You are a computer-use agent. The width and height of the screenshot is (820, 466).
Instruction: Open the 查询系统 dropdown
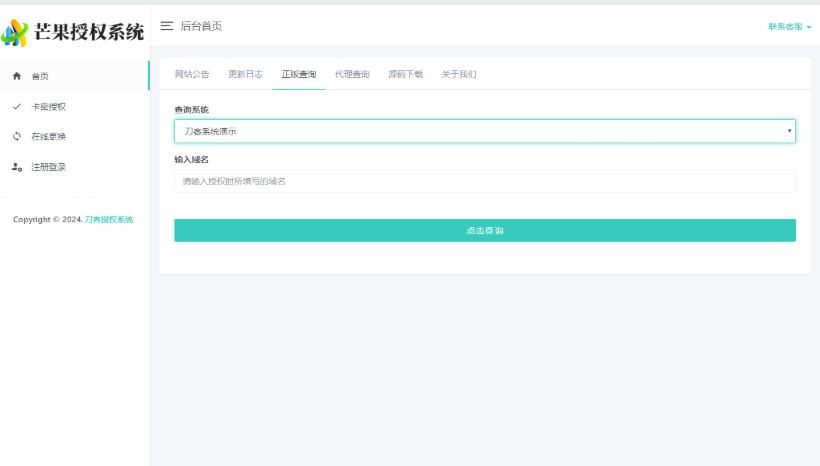point(485,131)
